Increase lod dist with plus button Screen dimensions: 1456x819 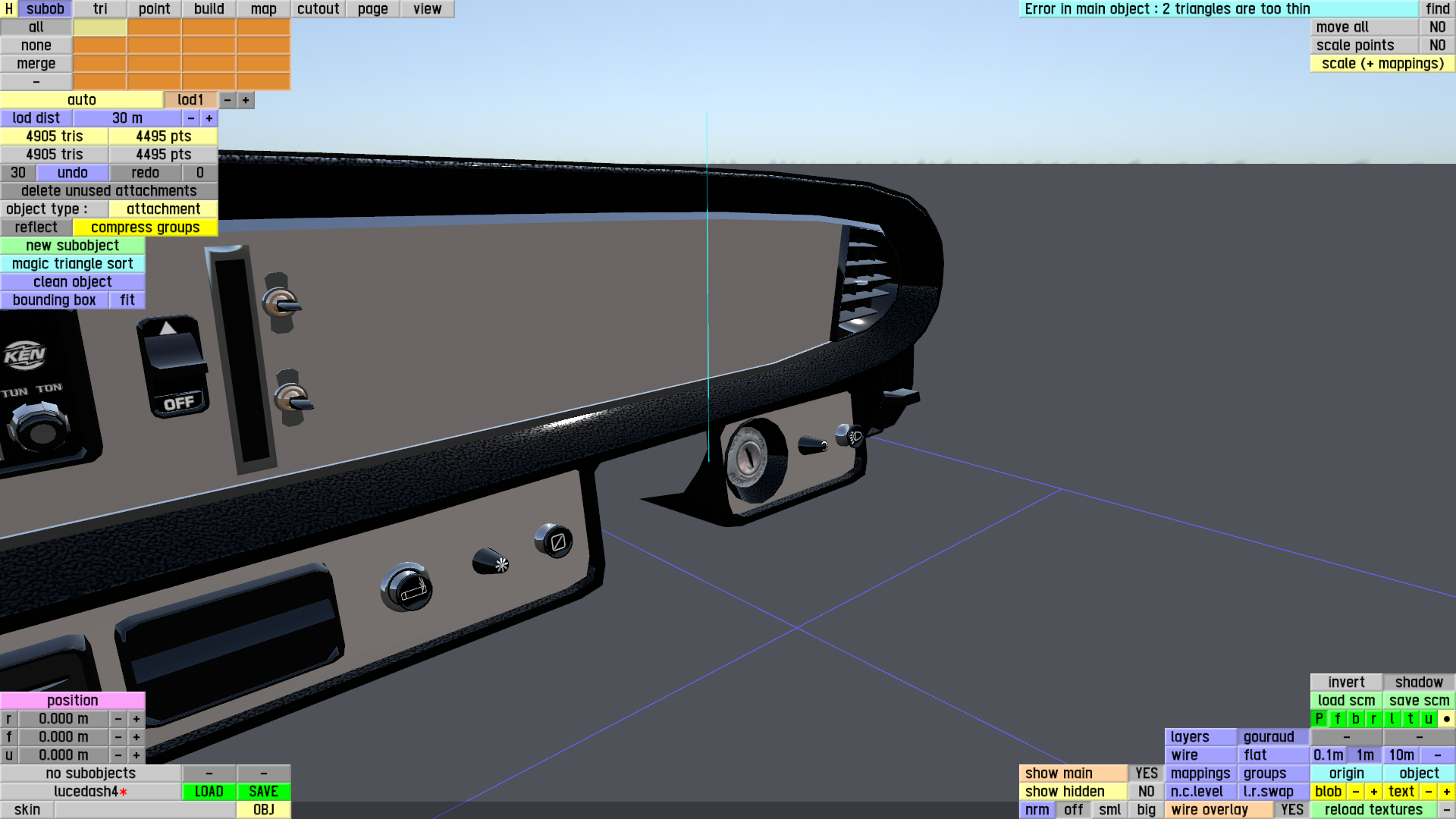(x=209, y=118)
